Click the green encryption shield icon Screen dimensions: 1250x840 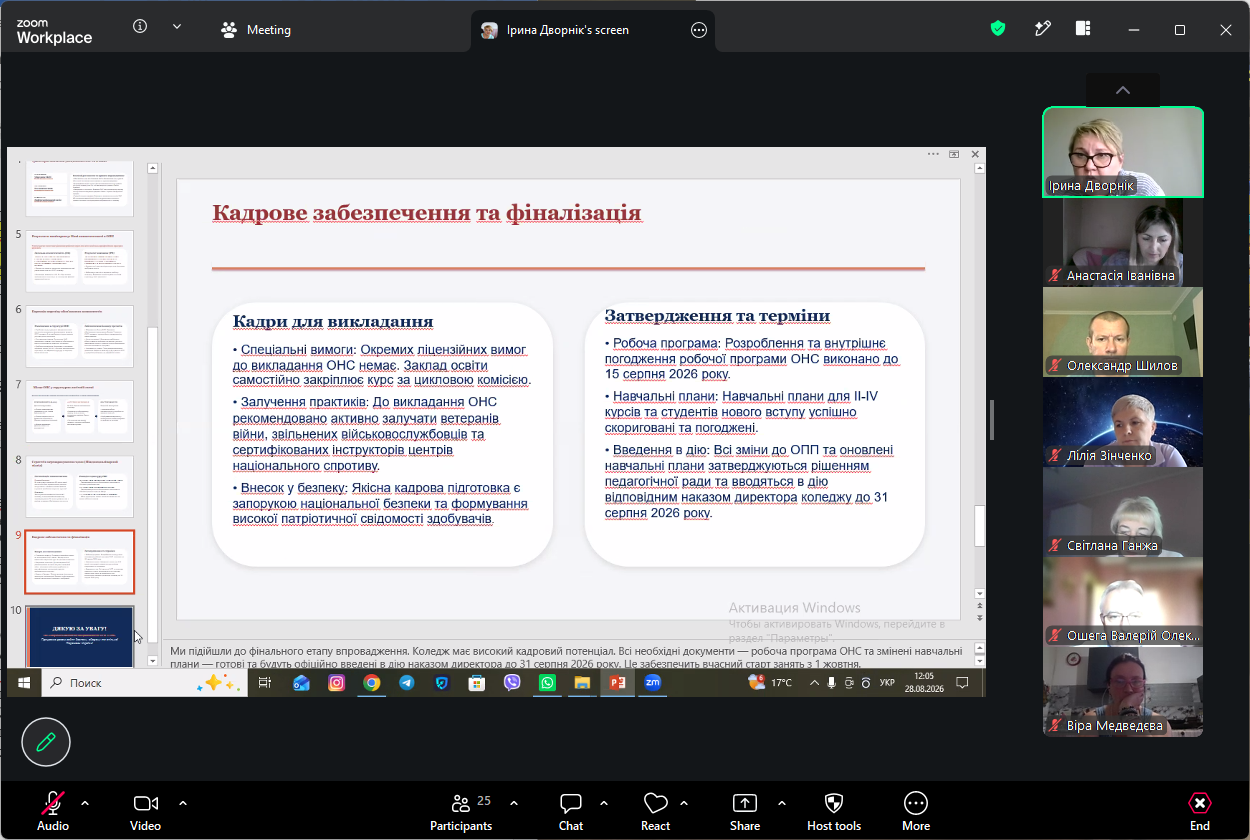998,29
